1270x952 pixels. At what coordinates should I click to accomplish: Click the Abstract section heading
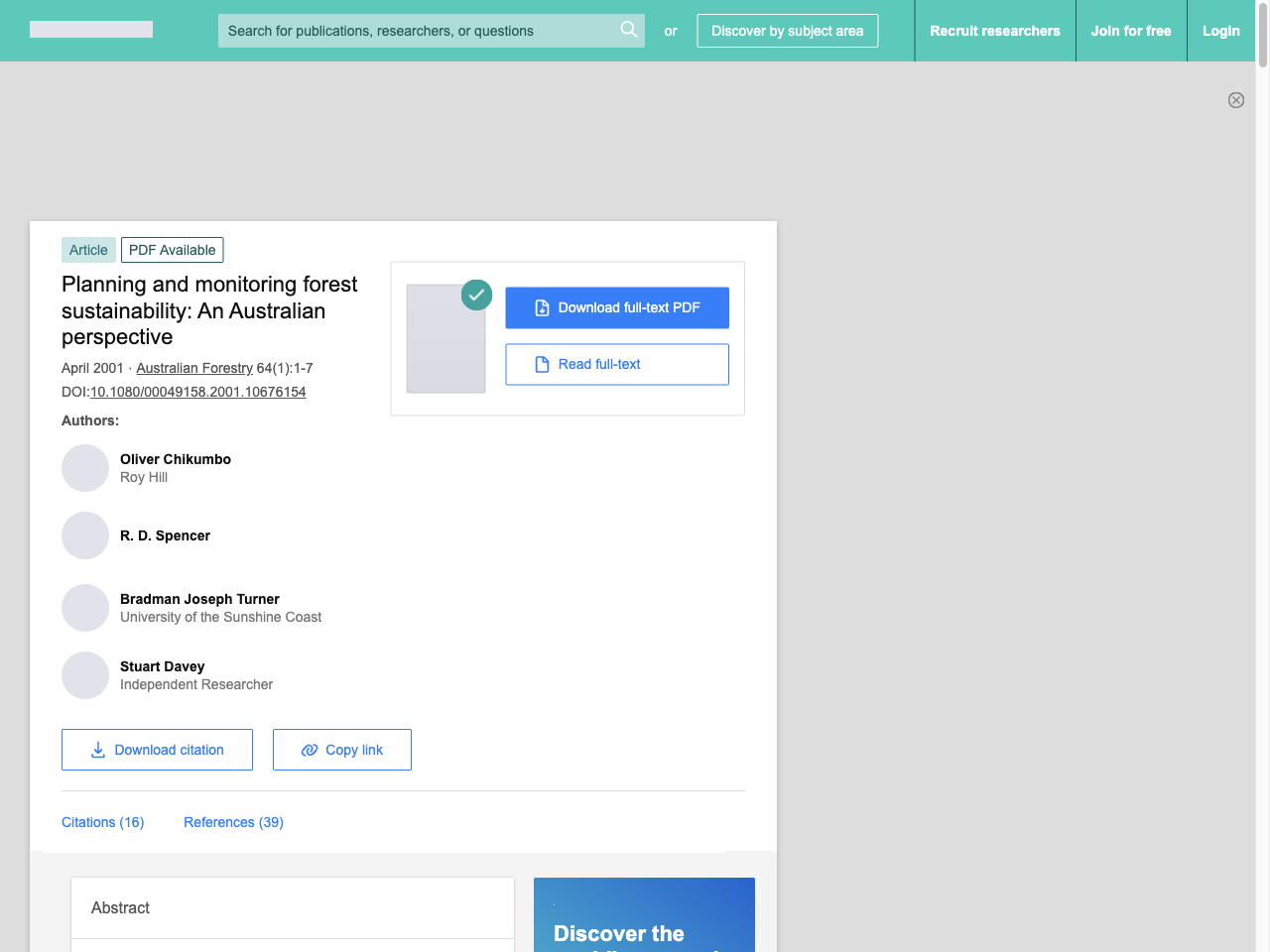120,907
